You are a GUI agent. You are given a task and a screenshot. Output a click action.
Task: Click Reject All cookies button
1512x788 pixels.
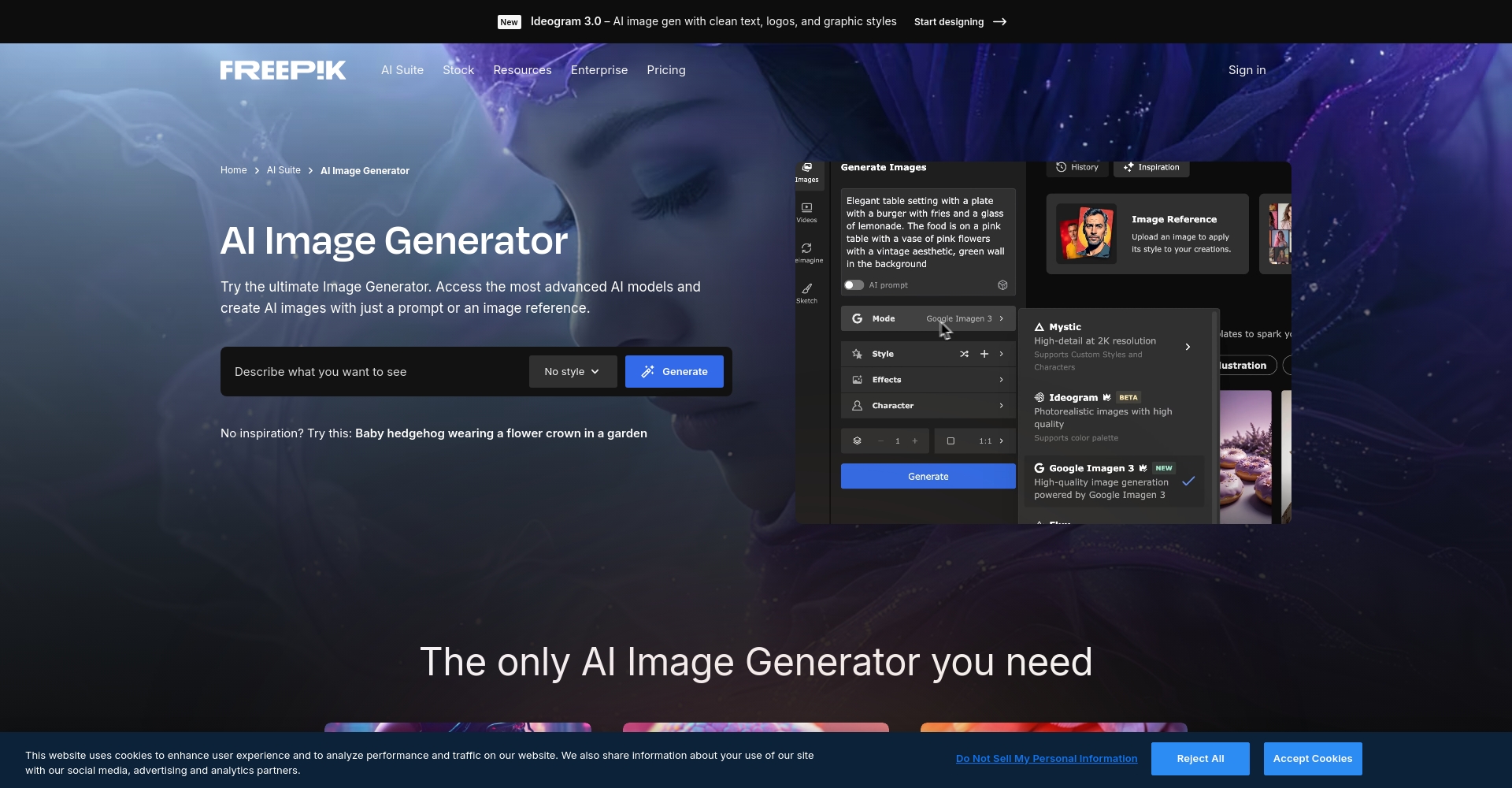point(1200,759)
